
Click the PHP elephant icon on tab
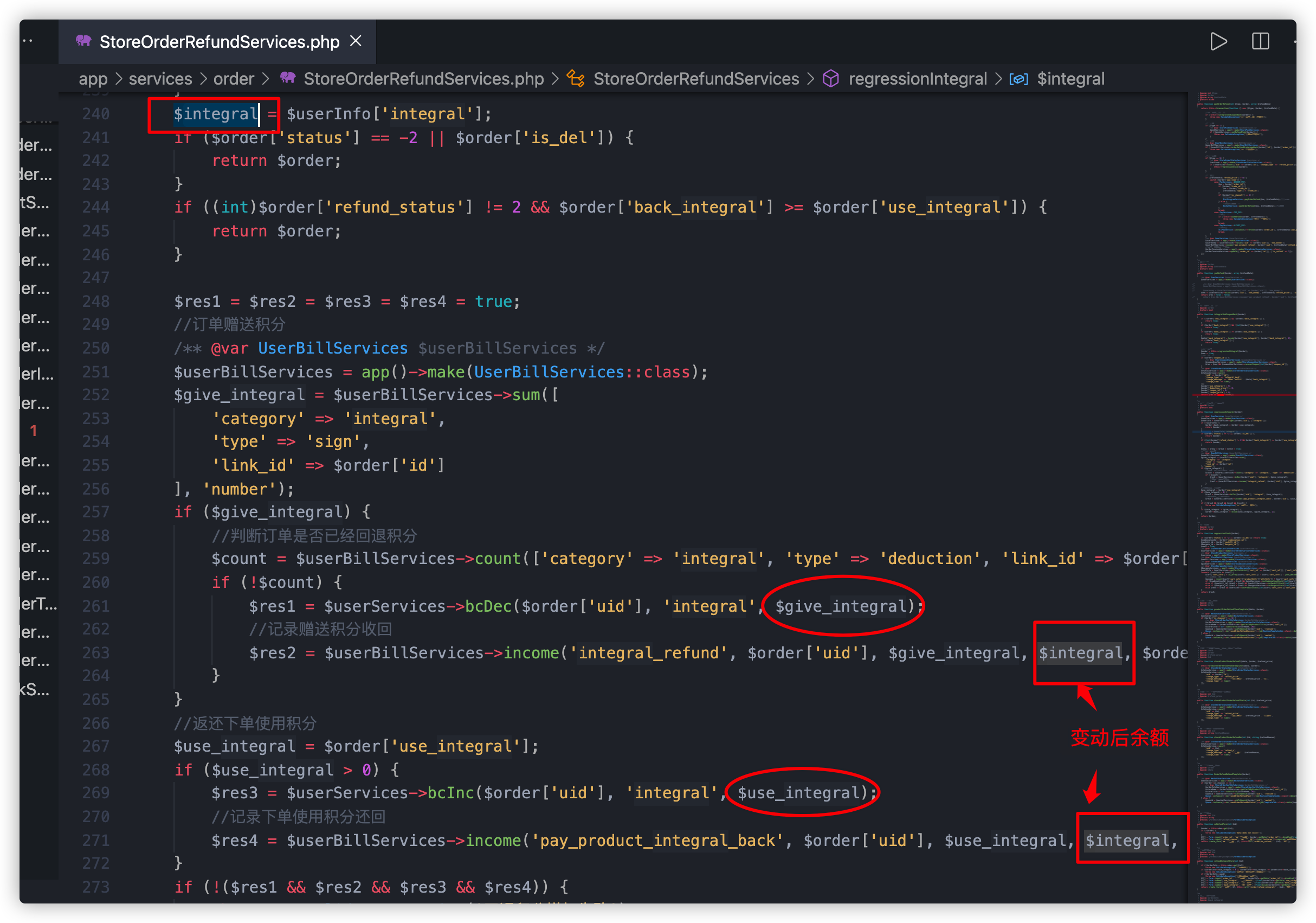click(83, 41)
